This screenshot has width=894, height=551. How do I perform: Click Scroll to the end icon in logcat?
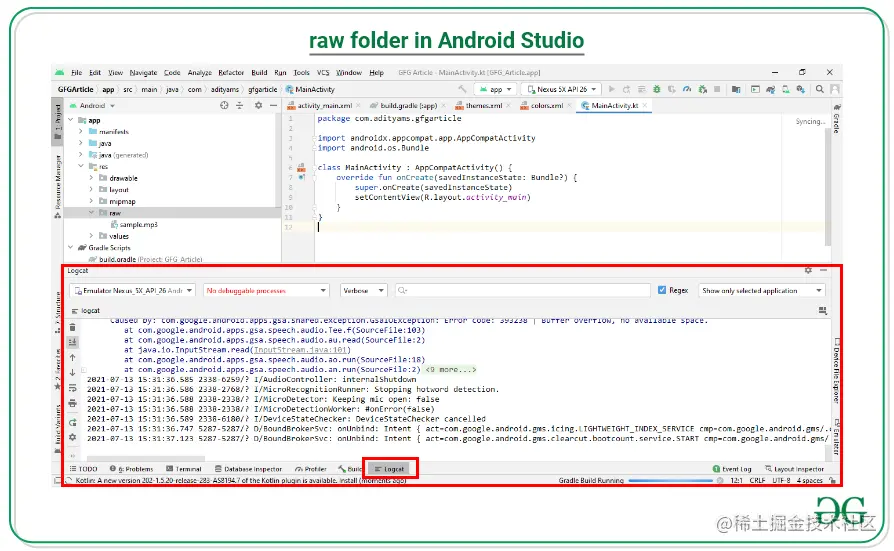(x=72, y=342)
